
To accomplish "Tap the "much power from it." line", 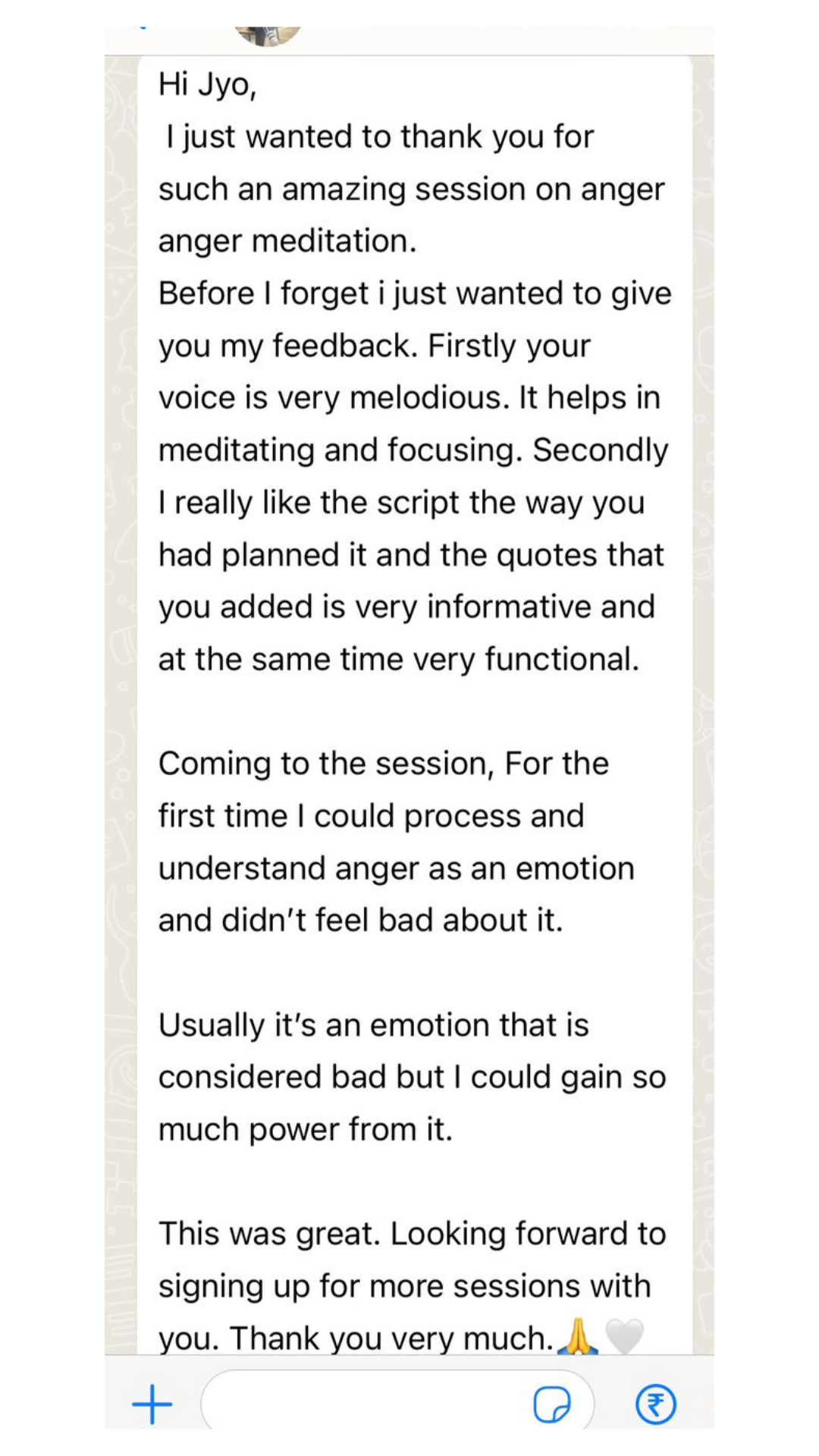I will [x=305, y=1130].
